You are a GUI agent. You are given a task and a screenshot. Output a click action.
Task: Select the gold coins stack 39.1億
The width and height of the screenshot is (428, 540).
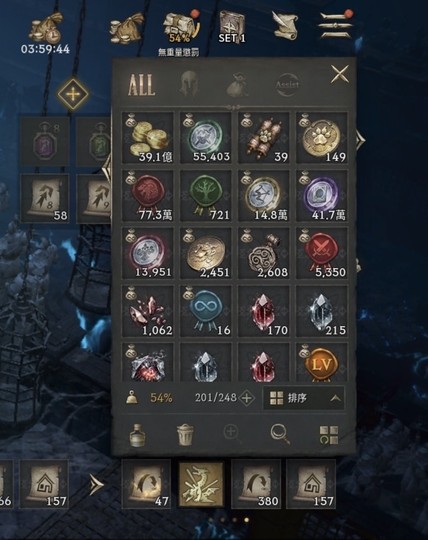pyautogui.click(x=148, y=138)
